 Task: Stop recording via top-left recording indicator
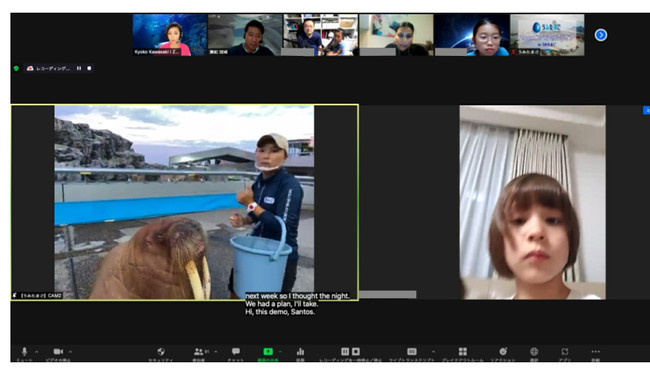[x=89, y=68]
